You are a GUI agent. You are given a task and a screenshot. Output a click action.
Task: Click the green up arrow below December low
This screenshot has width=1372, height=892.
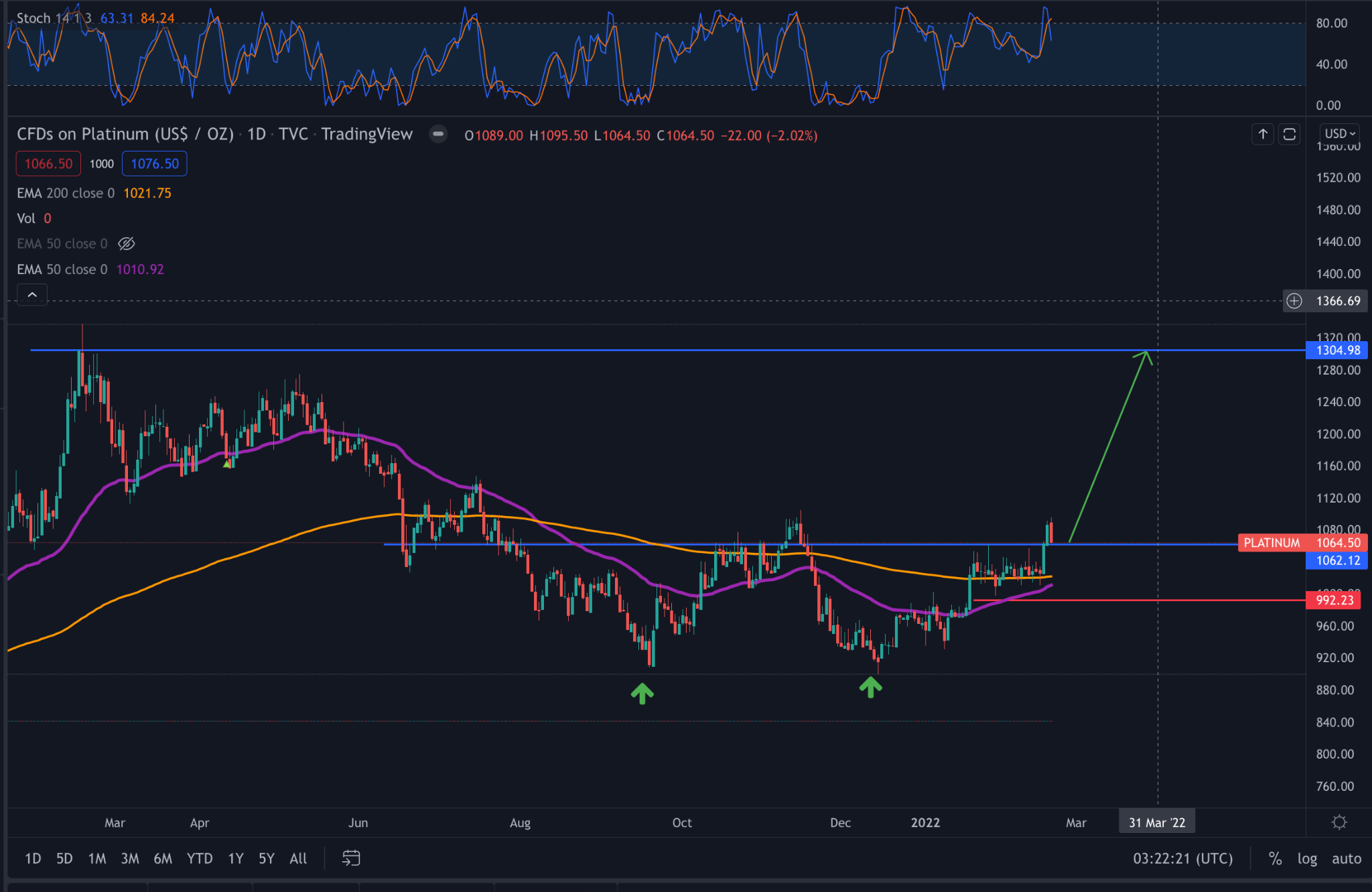point(870,687)
